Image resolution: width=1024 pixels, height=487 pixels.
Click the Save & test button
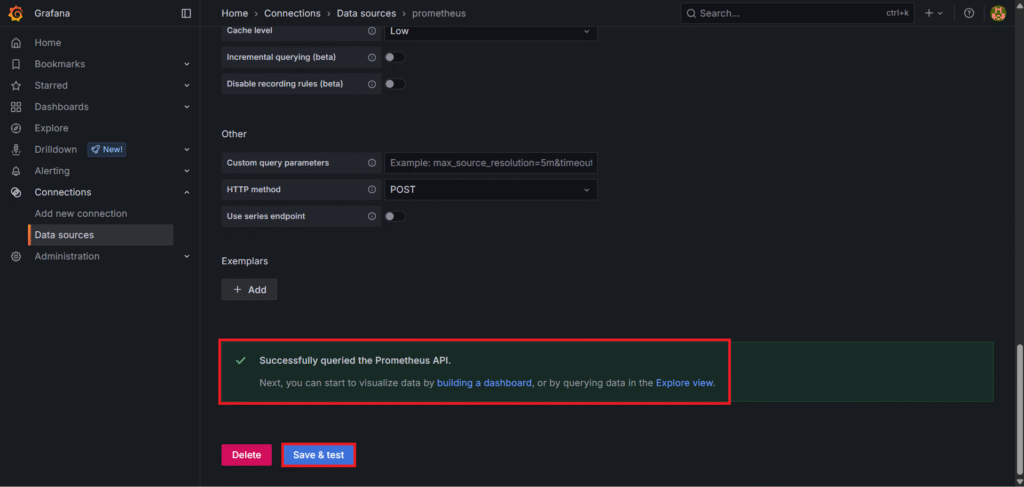coord(318,455)
